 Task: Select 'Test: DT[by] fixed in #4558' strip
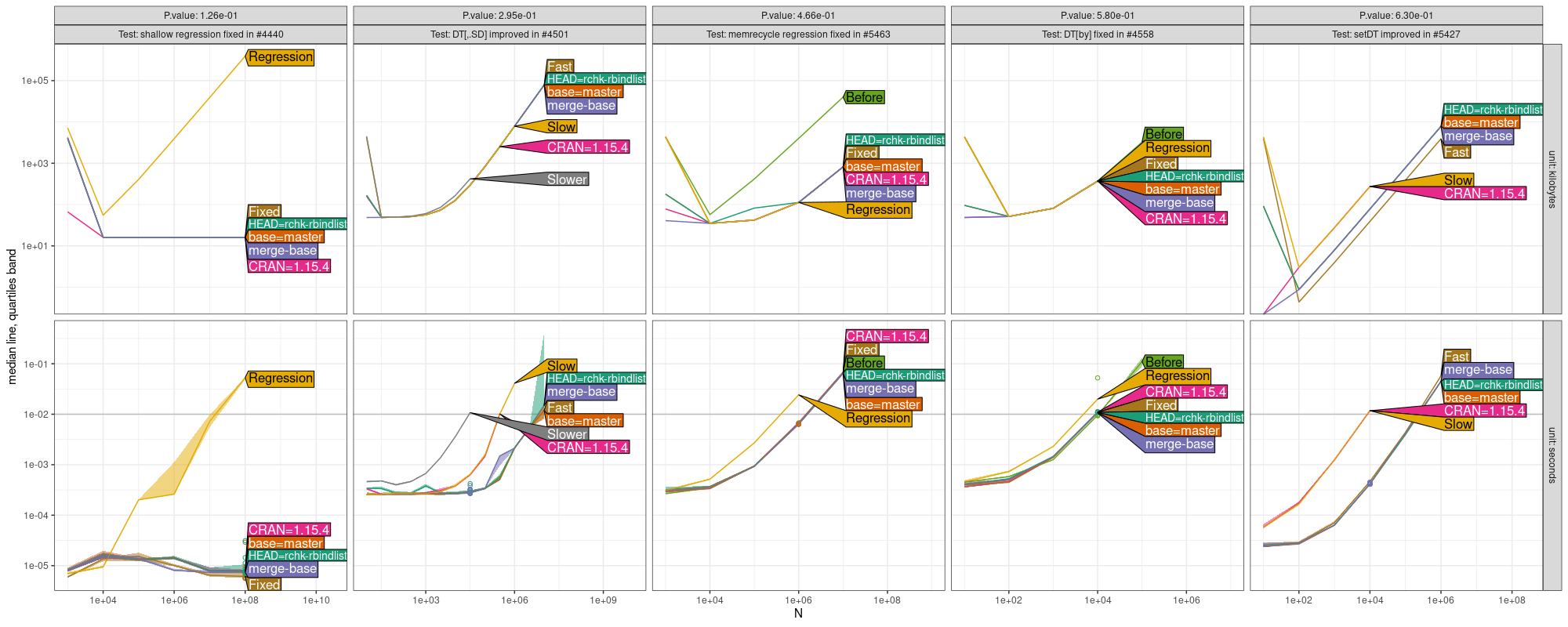pos(1098,34)
